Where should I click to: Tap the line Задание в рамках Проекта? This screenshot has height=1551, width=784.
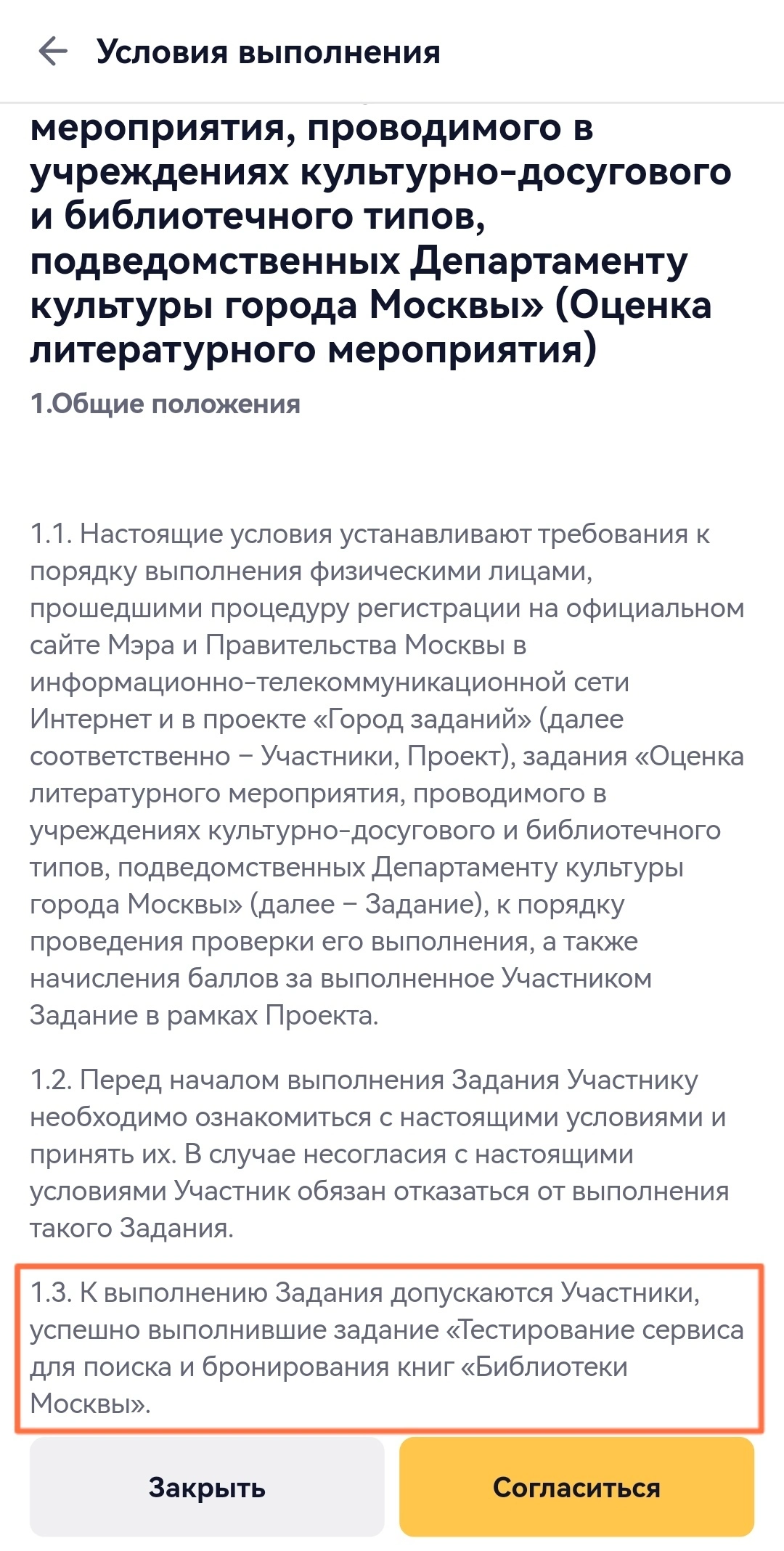[204, 1015]
